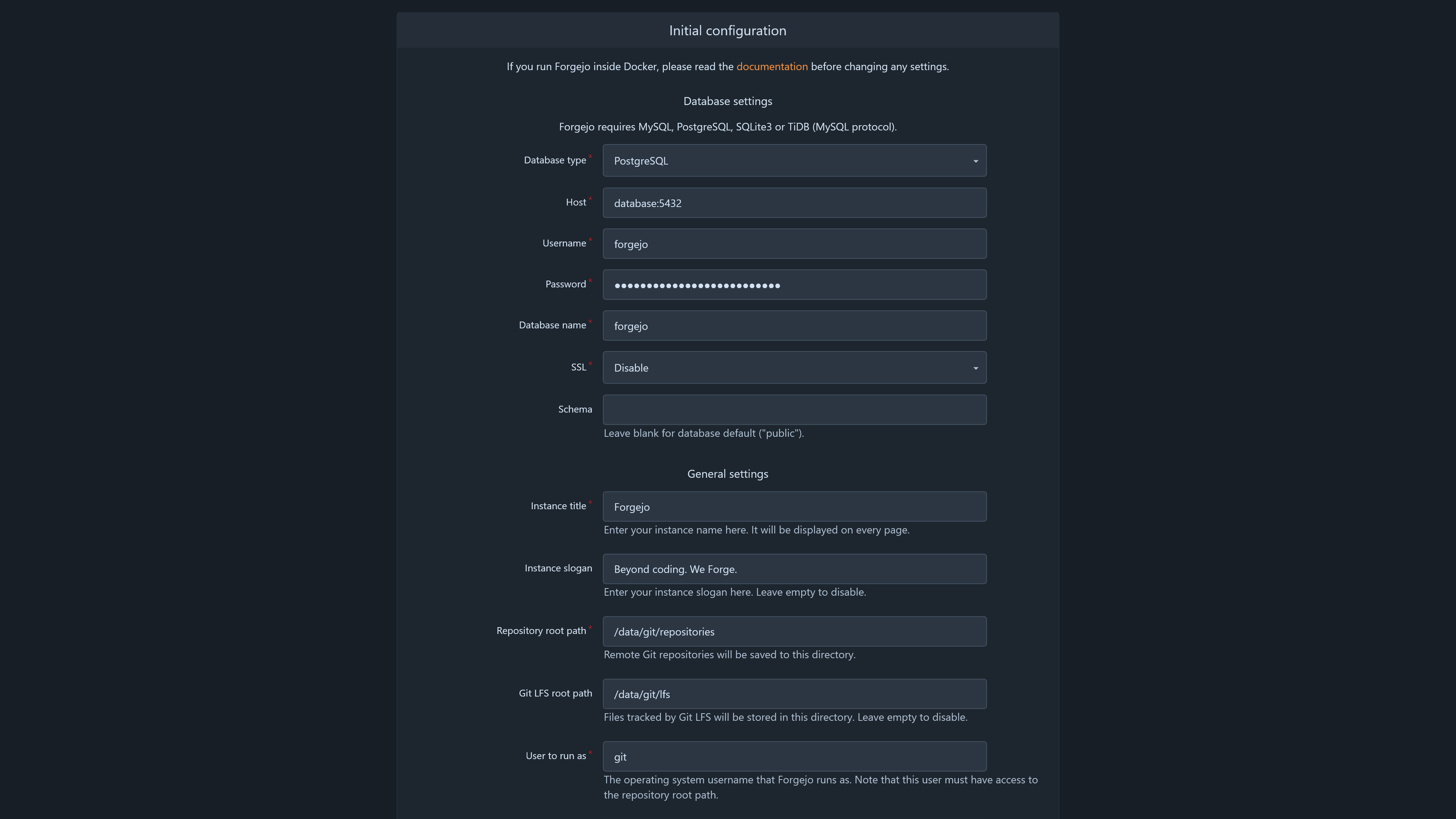The height and width of the screenshot is (819, 1456).
Task: Click the Schema label text
Action: [x=575, y=409]
